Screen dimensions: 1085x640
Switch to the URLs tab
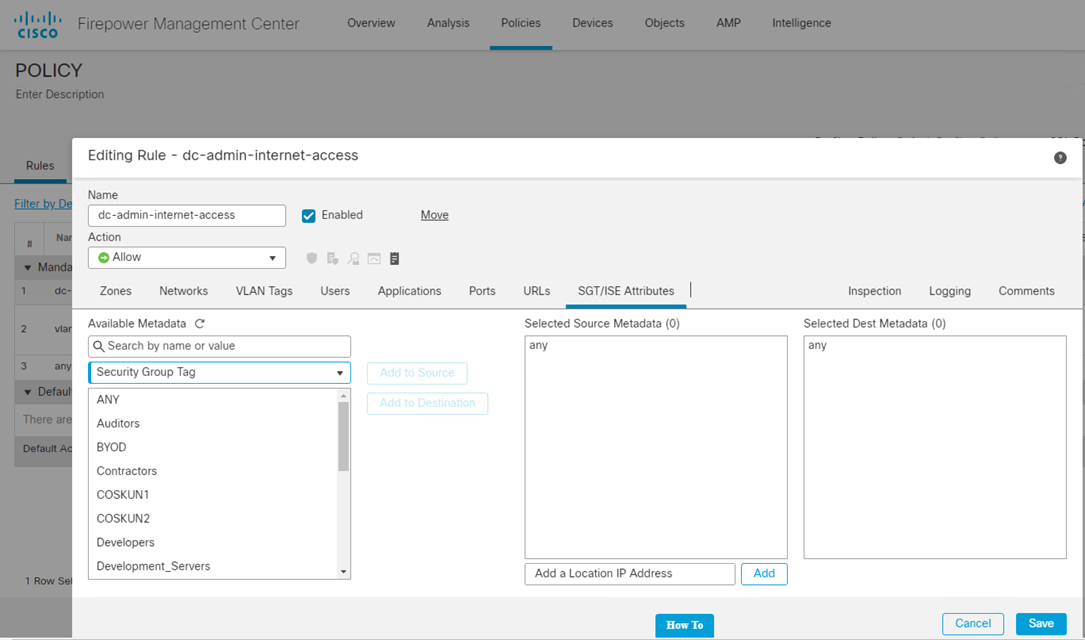tap(537, 291)
